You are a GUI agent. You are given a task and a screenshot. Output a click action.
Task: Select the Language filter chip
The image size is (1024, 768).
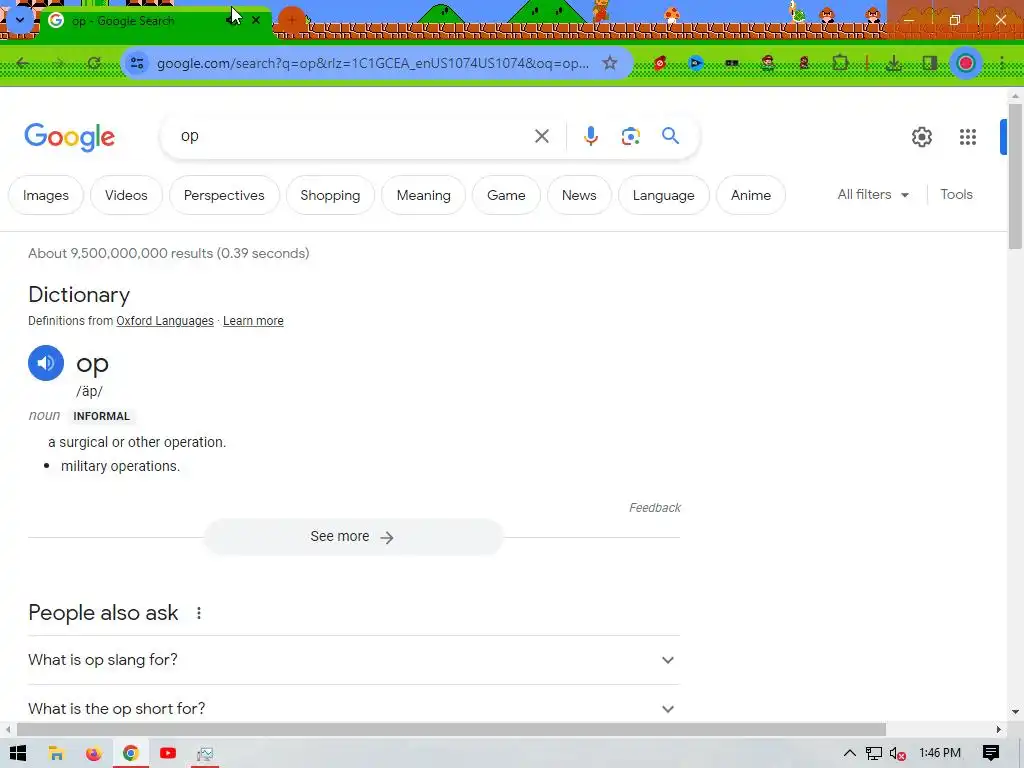coord(664,195)
